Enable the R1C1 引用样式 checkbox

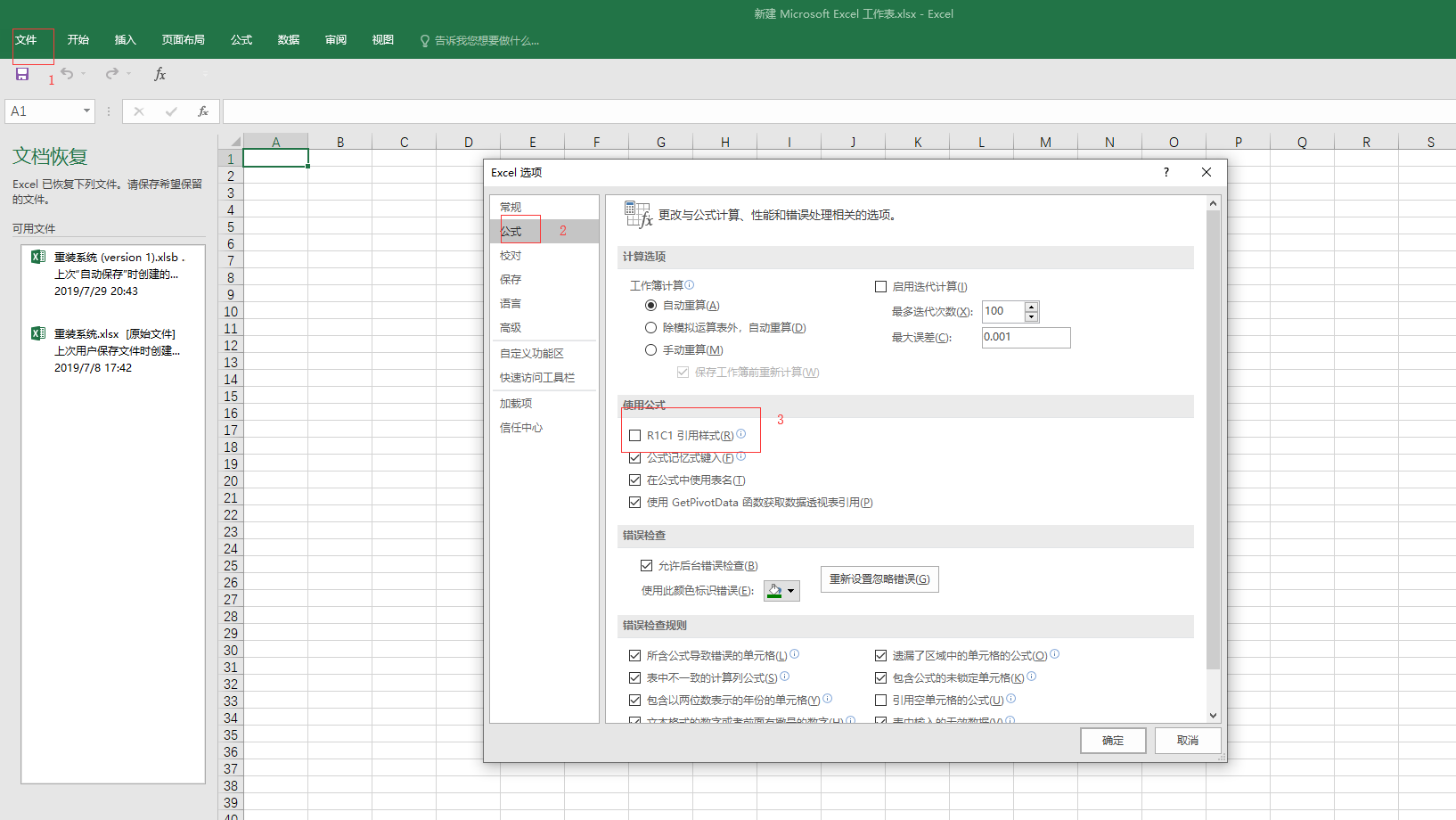635,436
